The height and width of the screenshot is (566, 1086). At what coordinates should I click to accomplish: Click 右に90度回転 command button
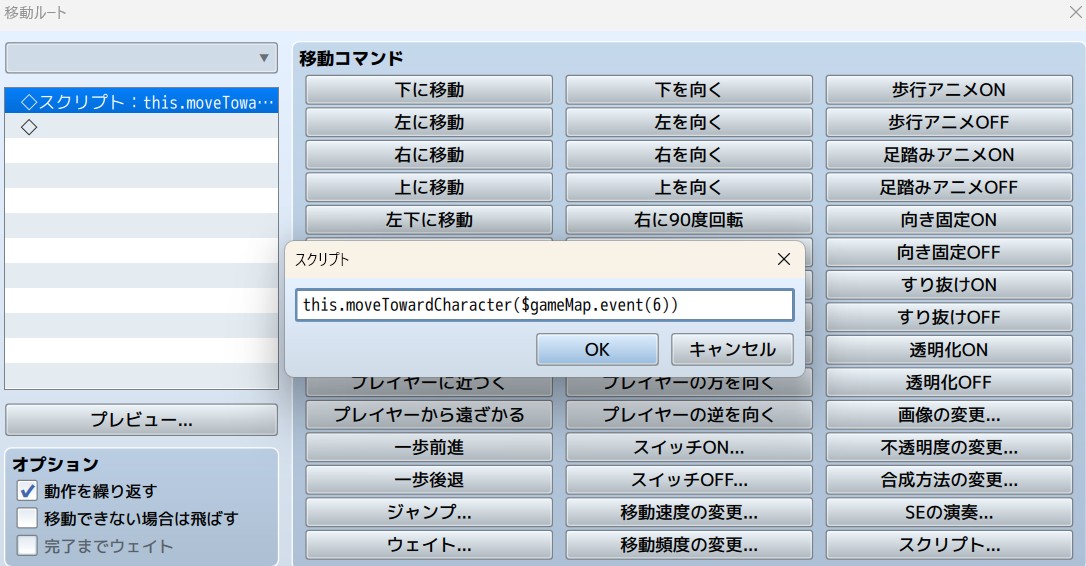click(689, 220)
